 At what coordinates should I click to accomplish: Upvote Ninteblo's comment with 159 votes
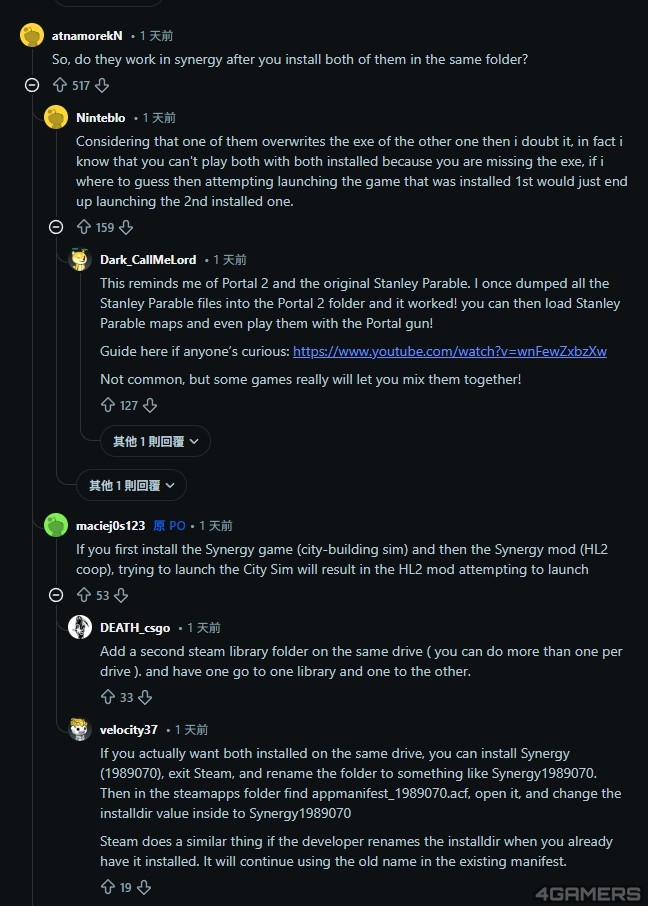[x=83, y=228]
